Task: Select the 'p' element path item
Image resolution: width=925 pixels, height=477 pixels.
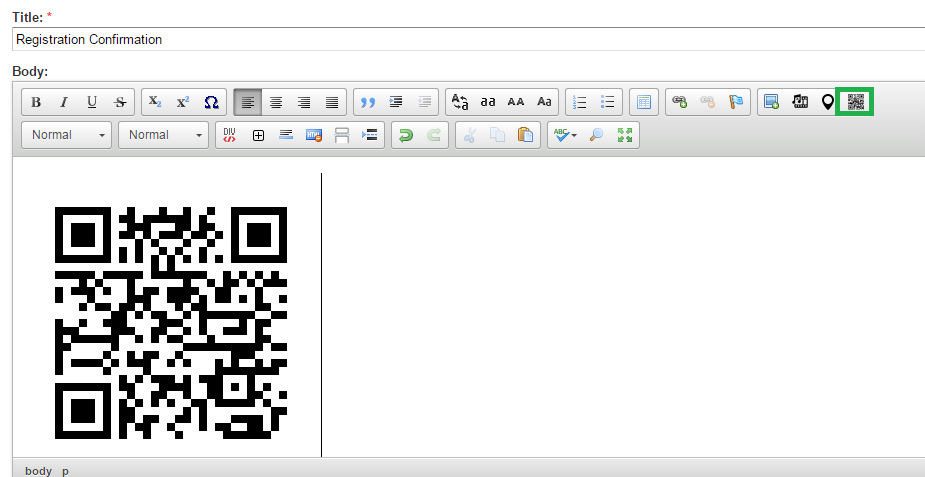Action: [x=65, y=471]
